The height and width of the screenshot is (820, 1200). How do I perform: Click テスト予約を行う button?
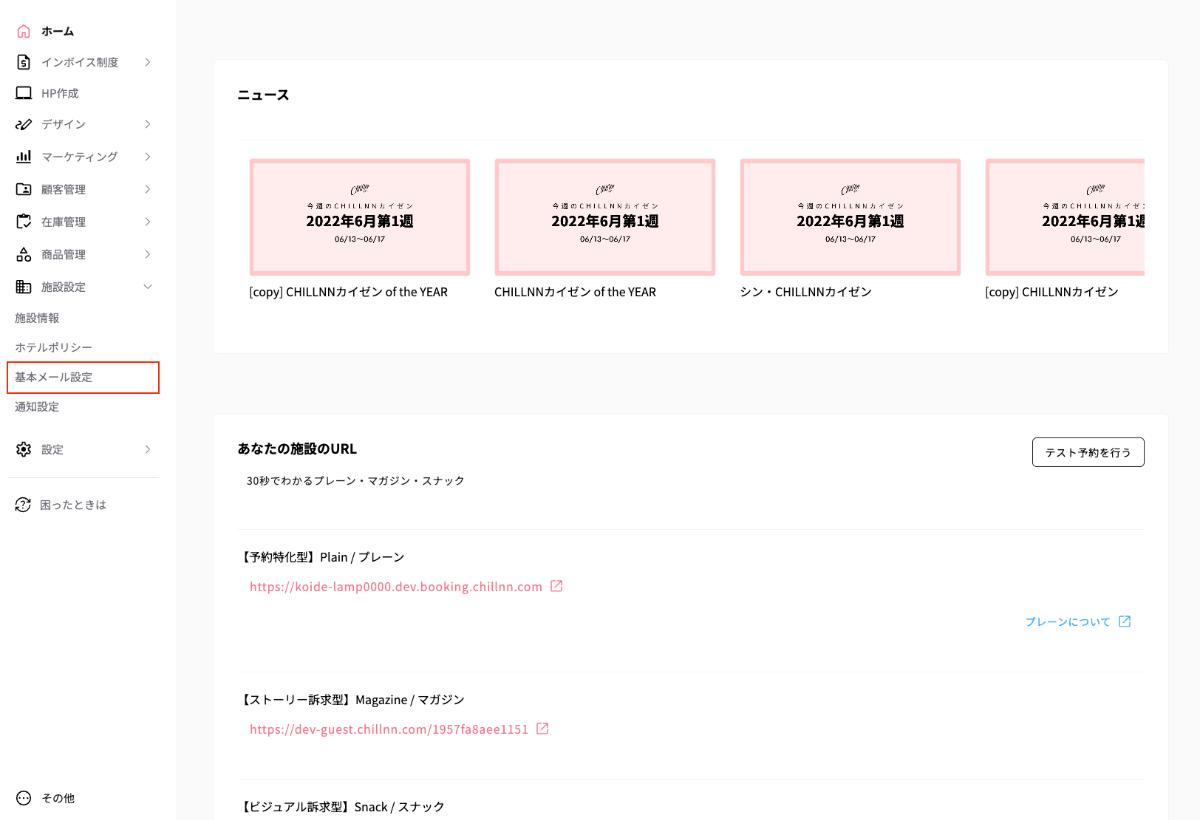1088,452
